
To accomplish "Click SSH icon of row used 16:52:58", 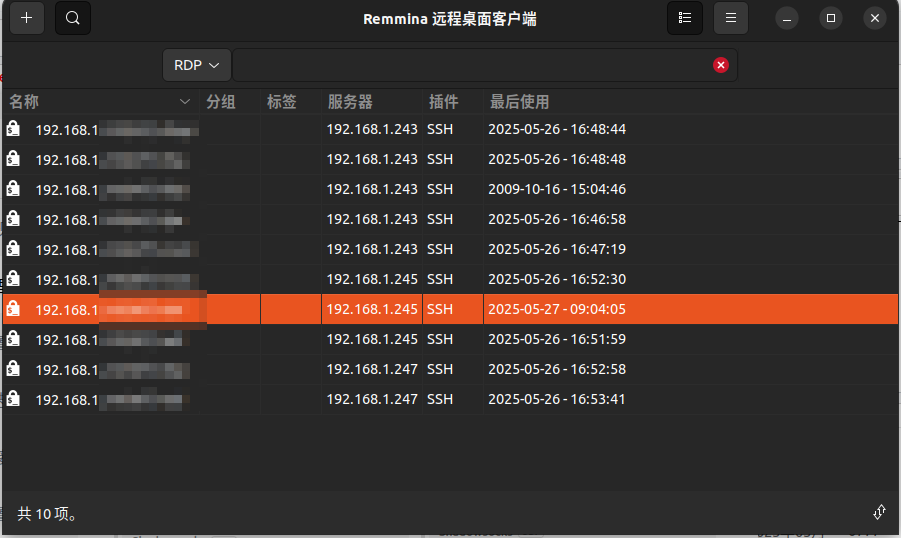I will point(13,368).
